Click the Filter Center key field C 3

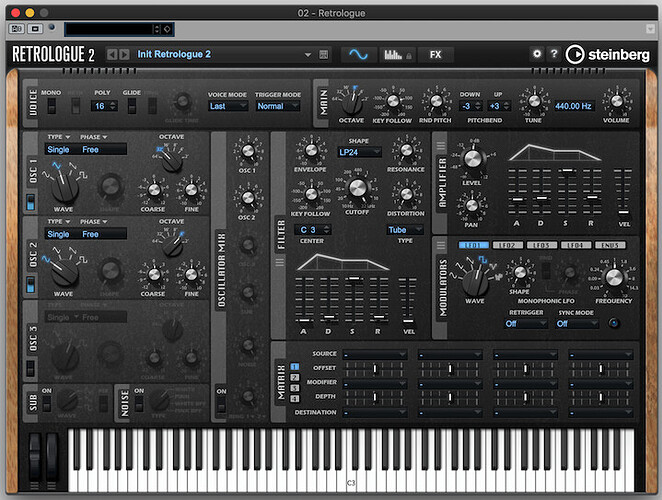(314, 230)
